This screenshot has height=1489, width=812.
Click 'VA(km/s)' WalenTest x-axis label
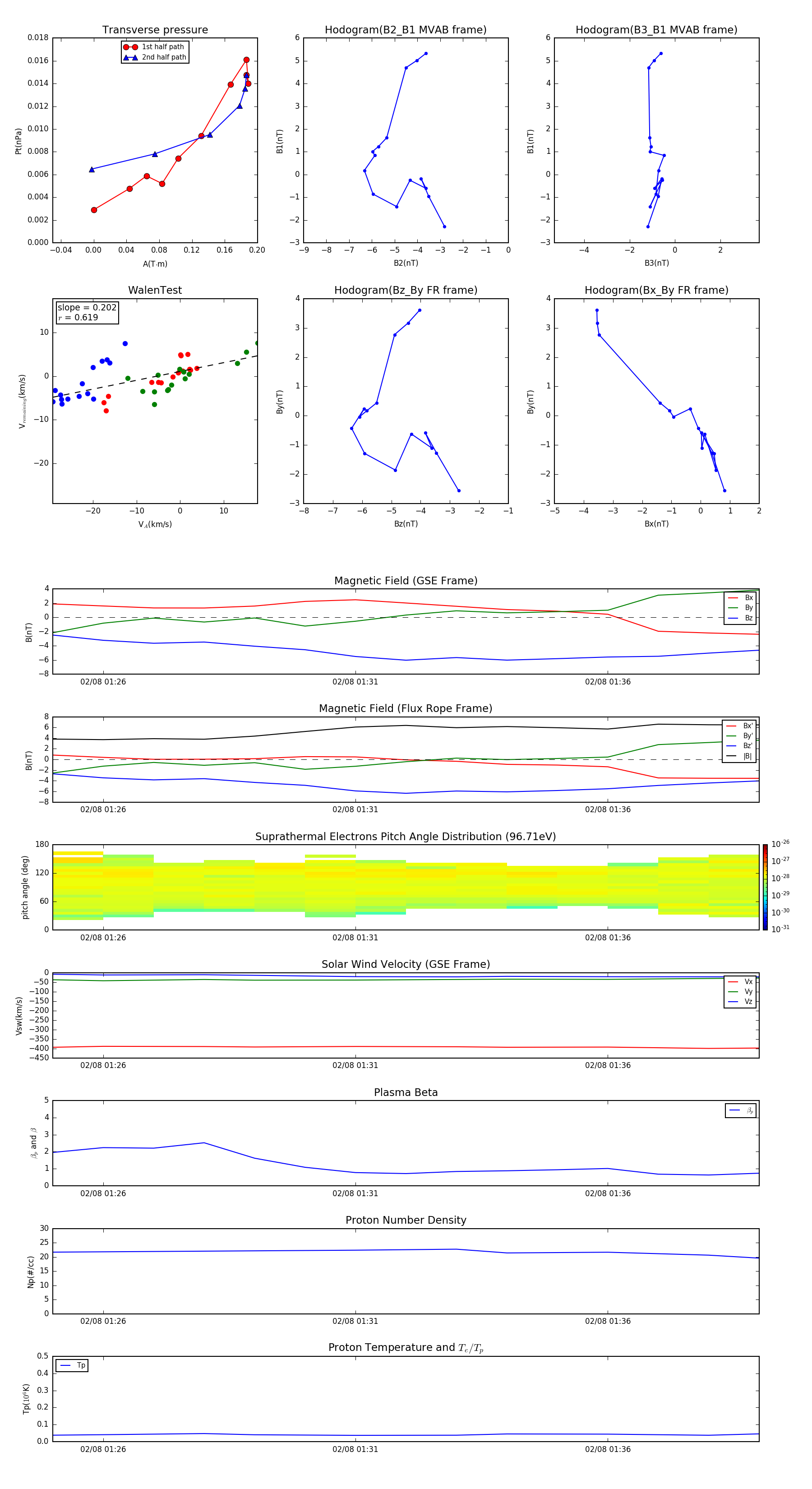[x=155, y=524]
